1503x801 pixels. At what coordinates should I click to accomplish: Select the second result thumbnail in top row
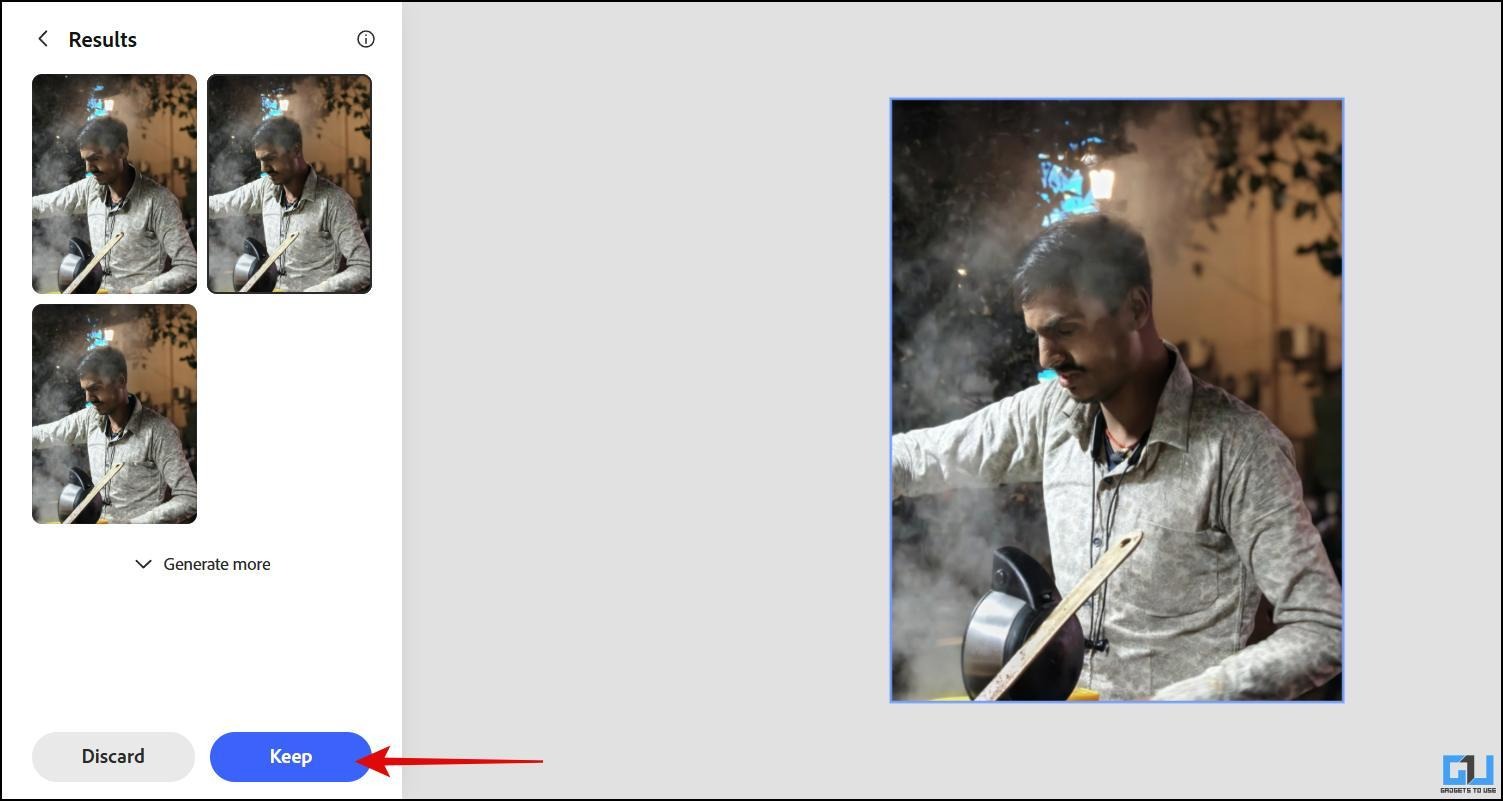[x=289, y=184]
